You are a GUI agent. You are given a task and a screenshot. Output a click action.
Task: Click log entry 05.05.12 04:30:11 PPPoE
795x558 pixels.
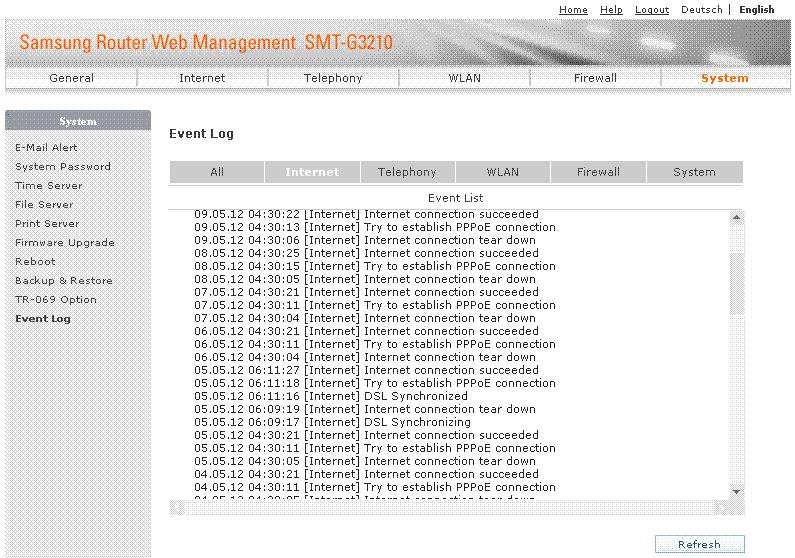coord(375,449)
